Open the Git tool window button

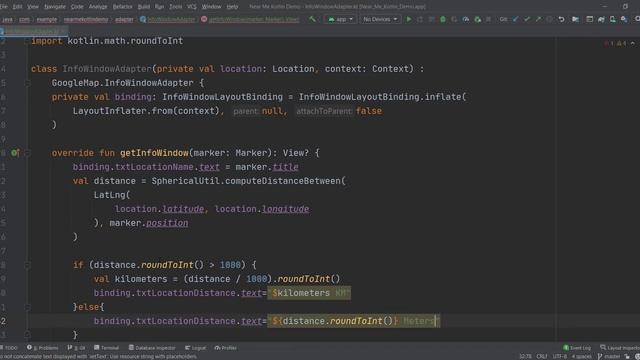pos(77,348)
